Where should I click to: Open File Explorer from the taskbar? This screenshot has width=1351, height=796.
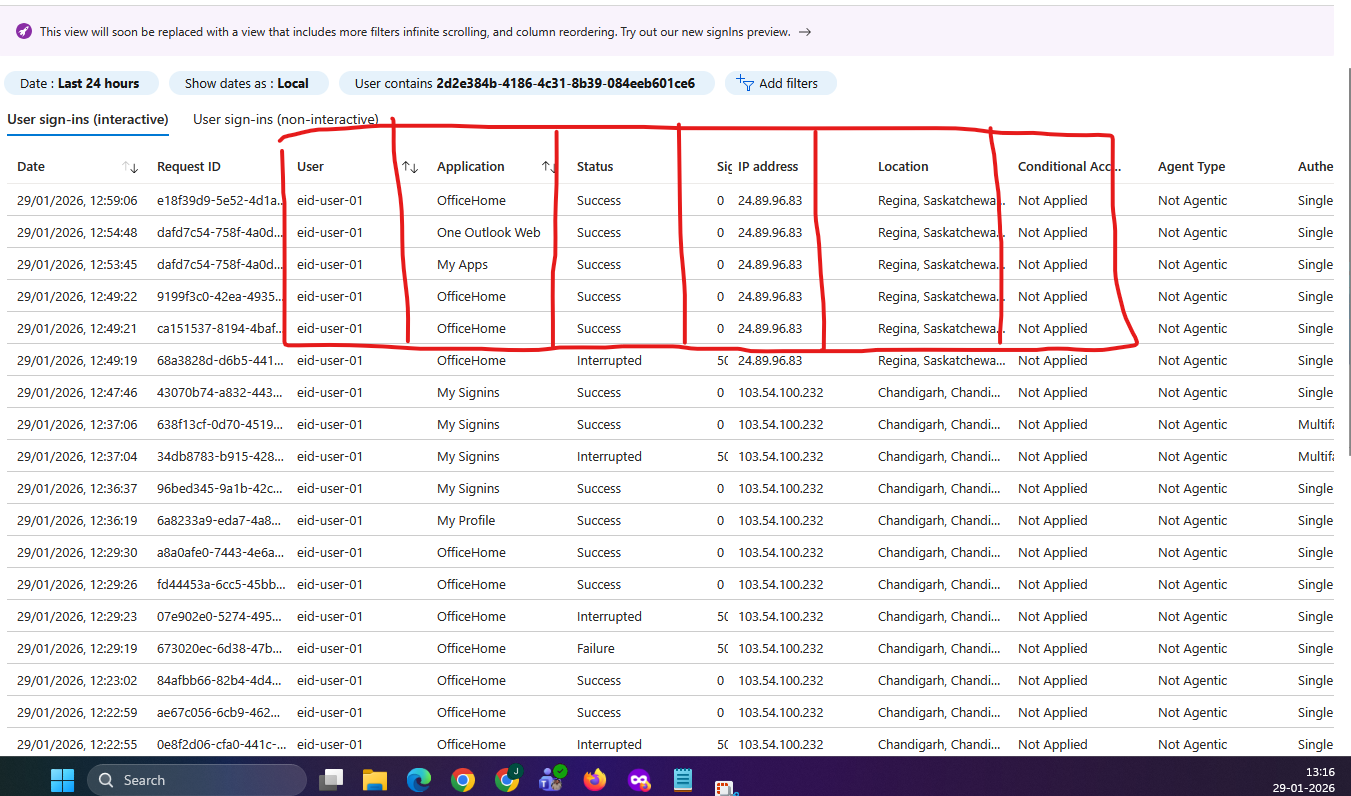coord(374,780)
